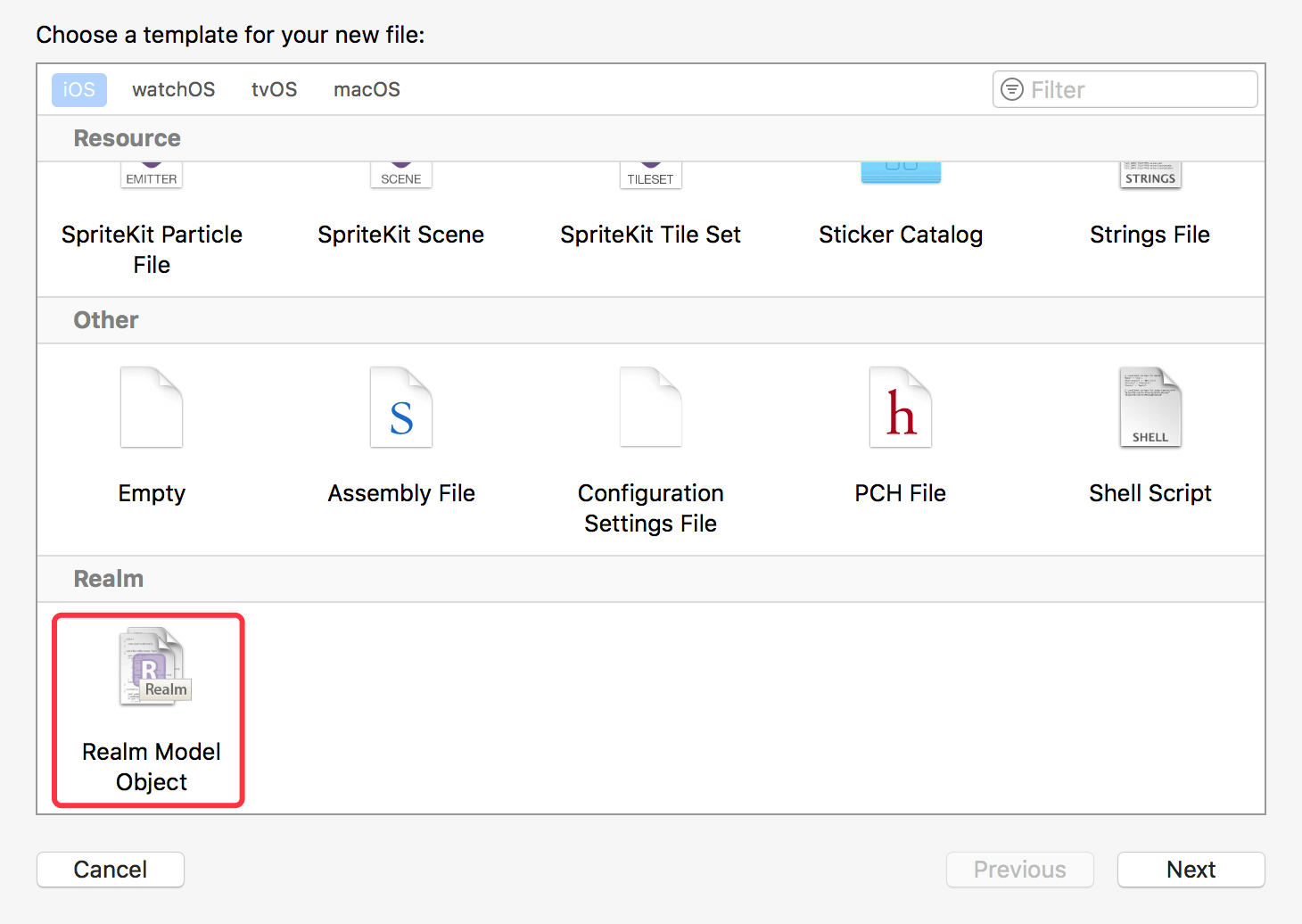Focus the Filter text field

coord(1125,89)
